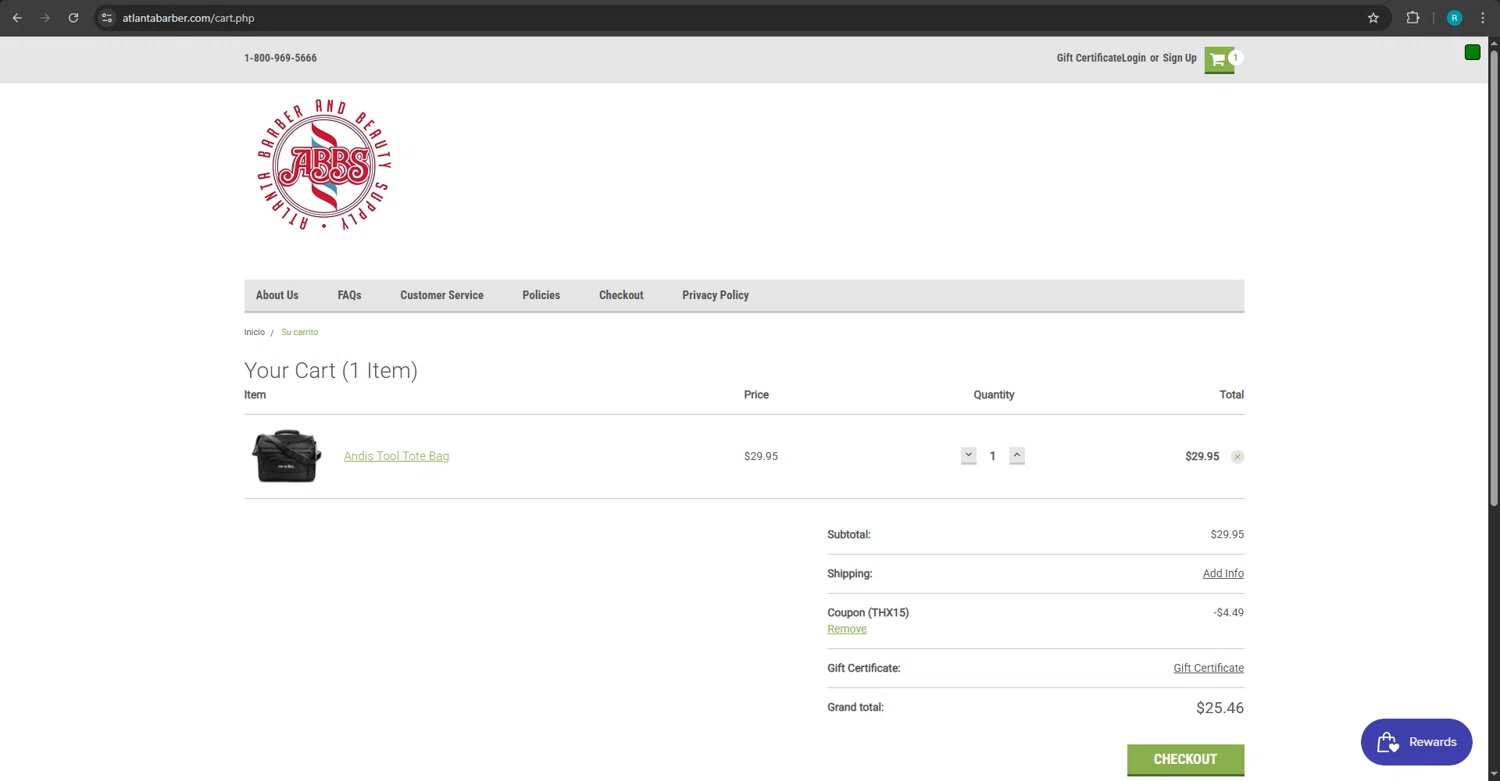Click the subtotal amount $29.95
Viewport: 1500px width, 781px height.
point(1227,535)
